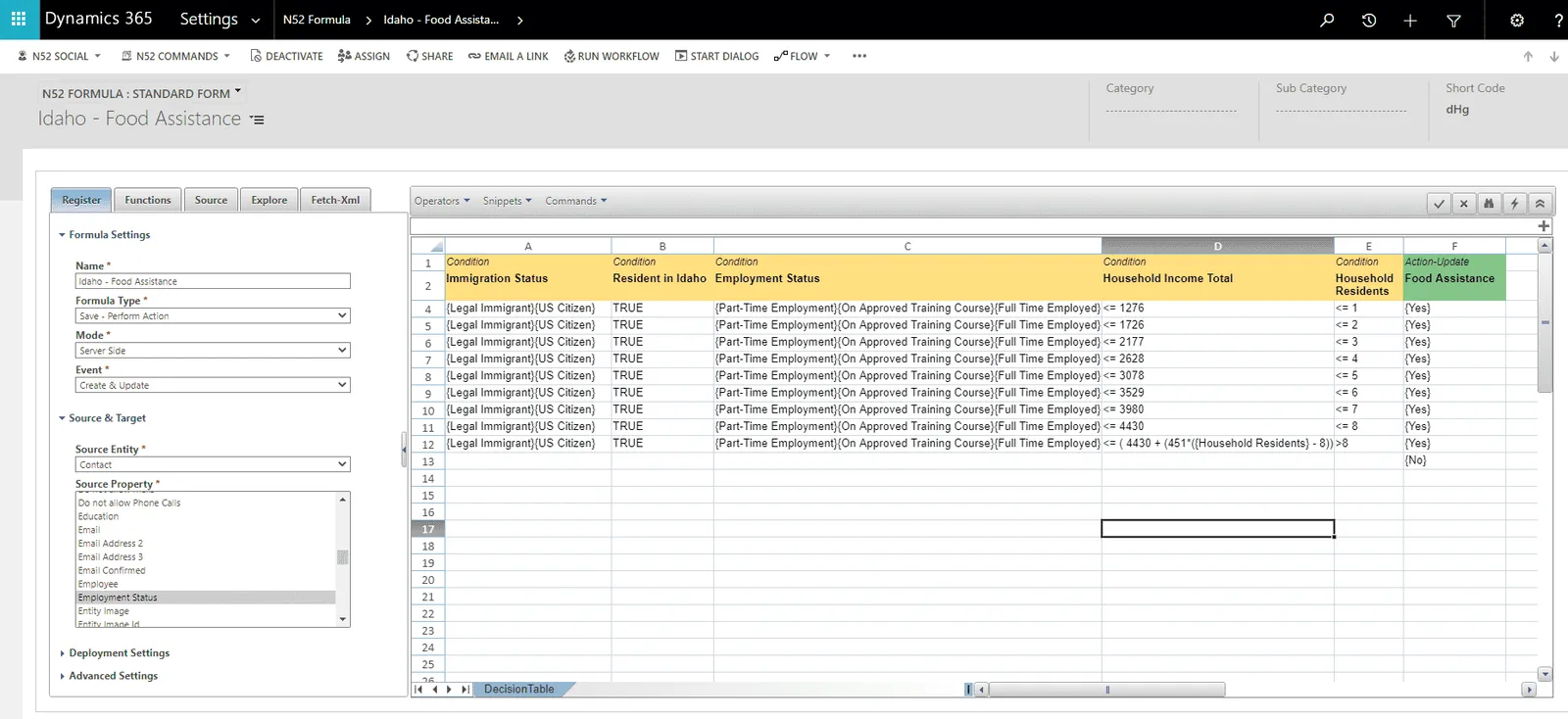Expand Deployment Settings section
Image resolution: width=1568 pixels, height=719 pixels.
pos(115,653)
